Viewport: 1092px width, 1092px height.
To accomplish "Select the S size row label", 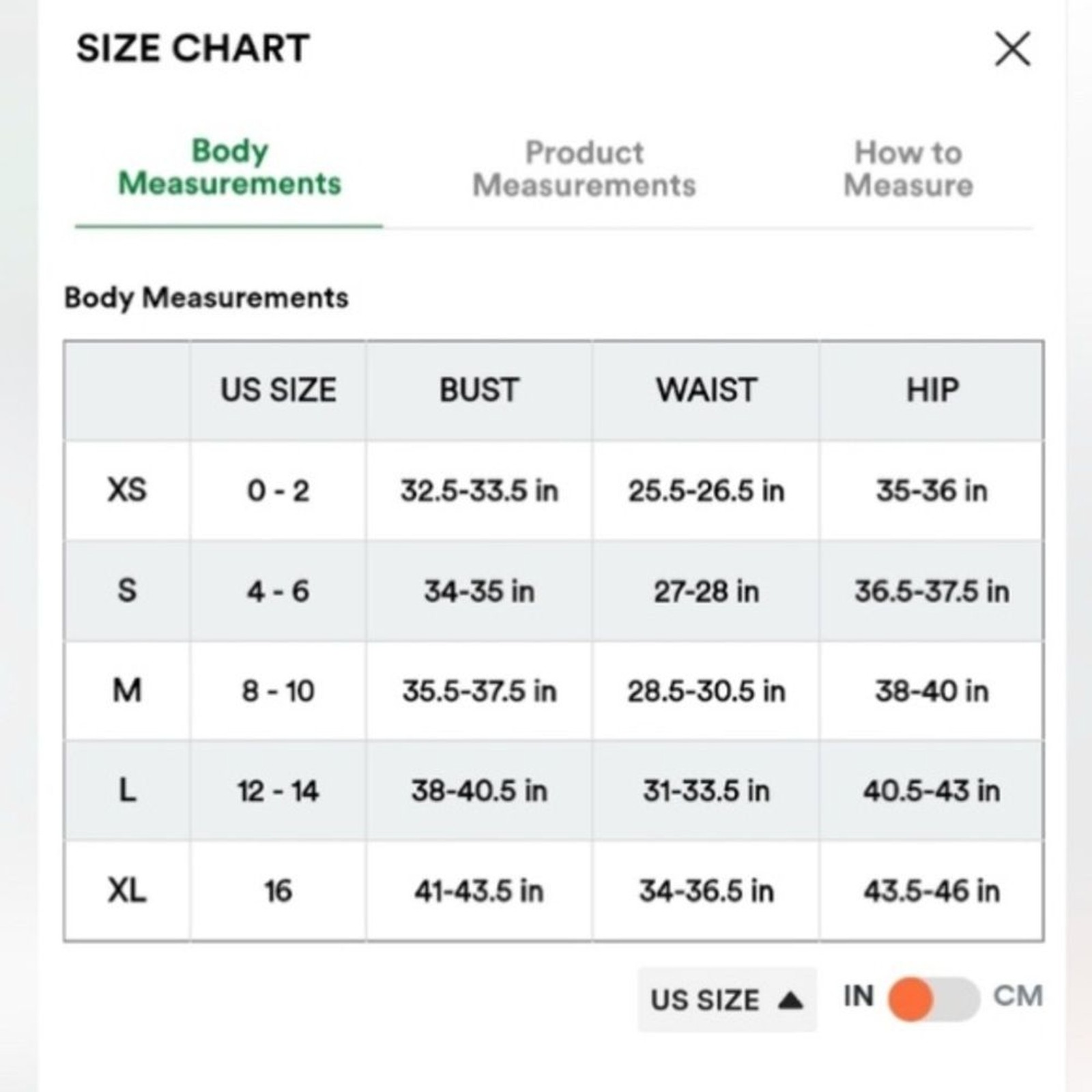I will click(127, 590).
